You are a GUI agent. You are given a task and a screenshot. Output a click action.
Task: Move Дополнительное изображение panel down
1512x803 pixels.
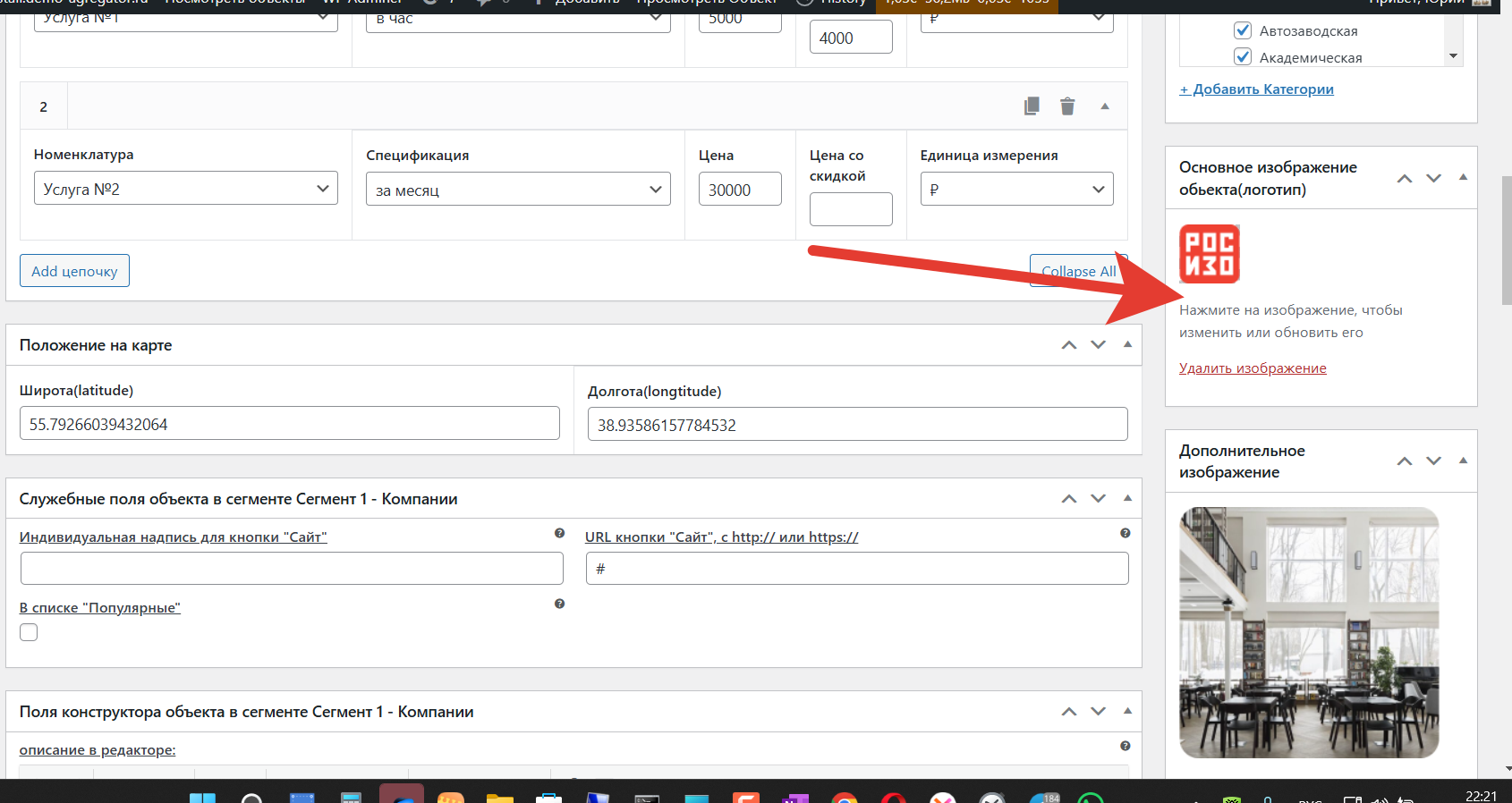(x=1434, y=461)
